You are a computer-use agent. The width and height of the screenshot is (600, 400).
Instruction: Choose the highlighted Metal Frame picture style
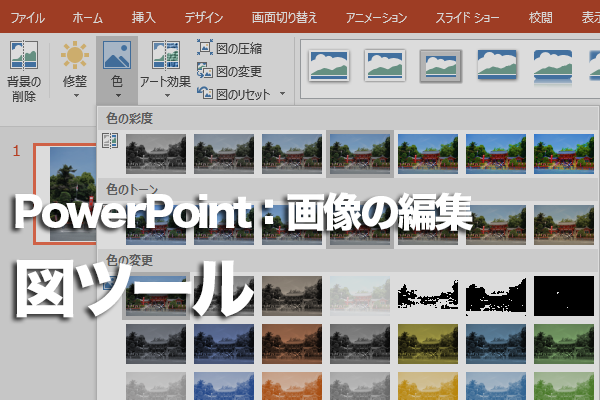pyautogui.click(x=440, y=65)
